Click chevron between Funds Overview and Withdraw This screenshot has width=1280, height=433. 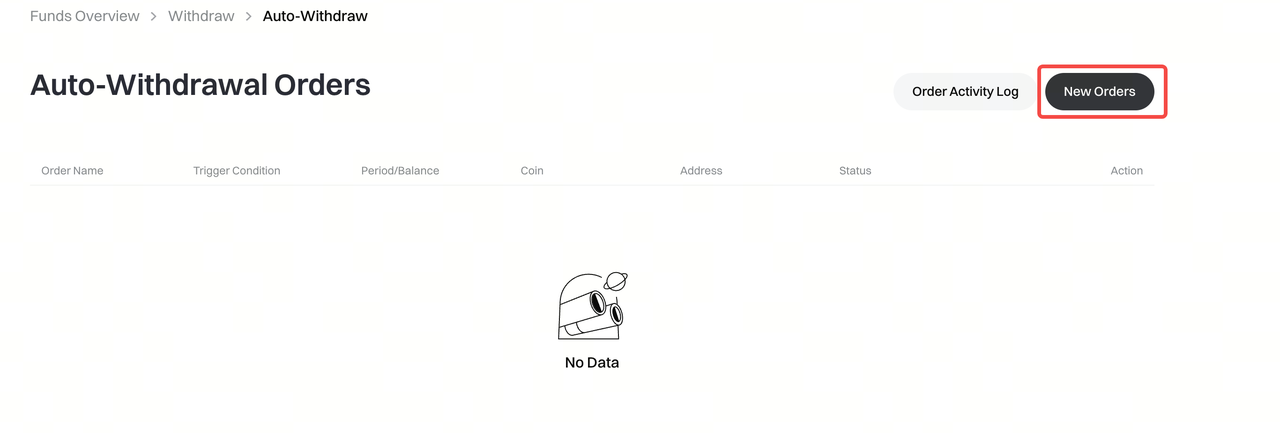[x=154, y=17]
